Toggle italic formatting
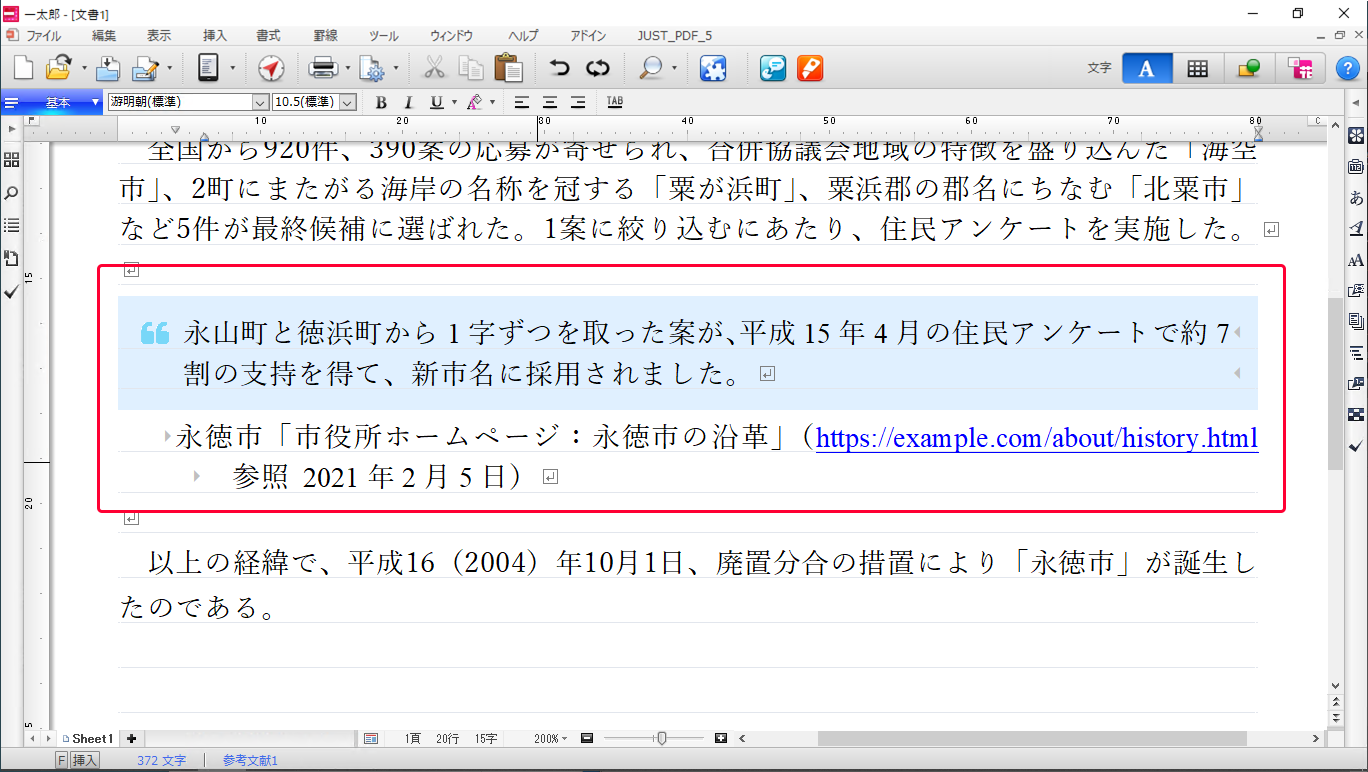Image resolution: width=1368 pixels, height=772 pixels. click(408, 102)
